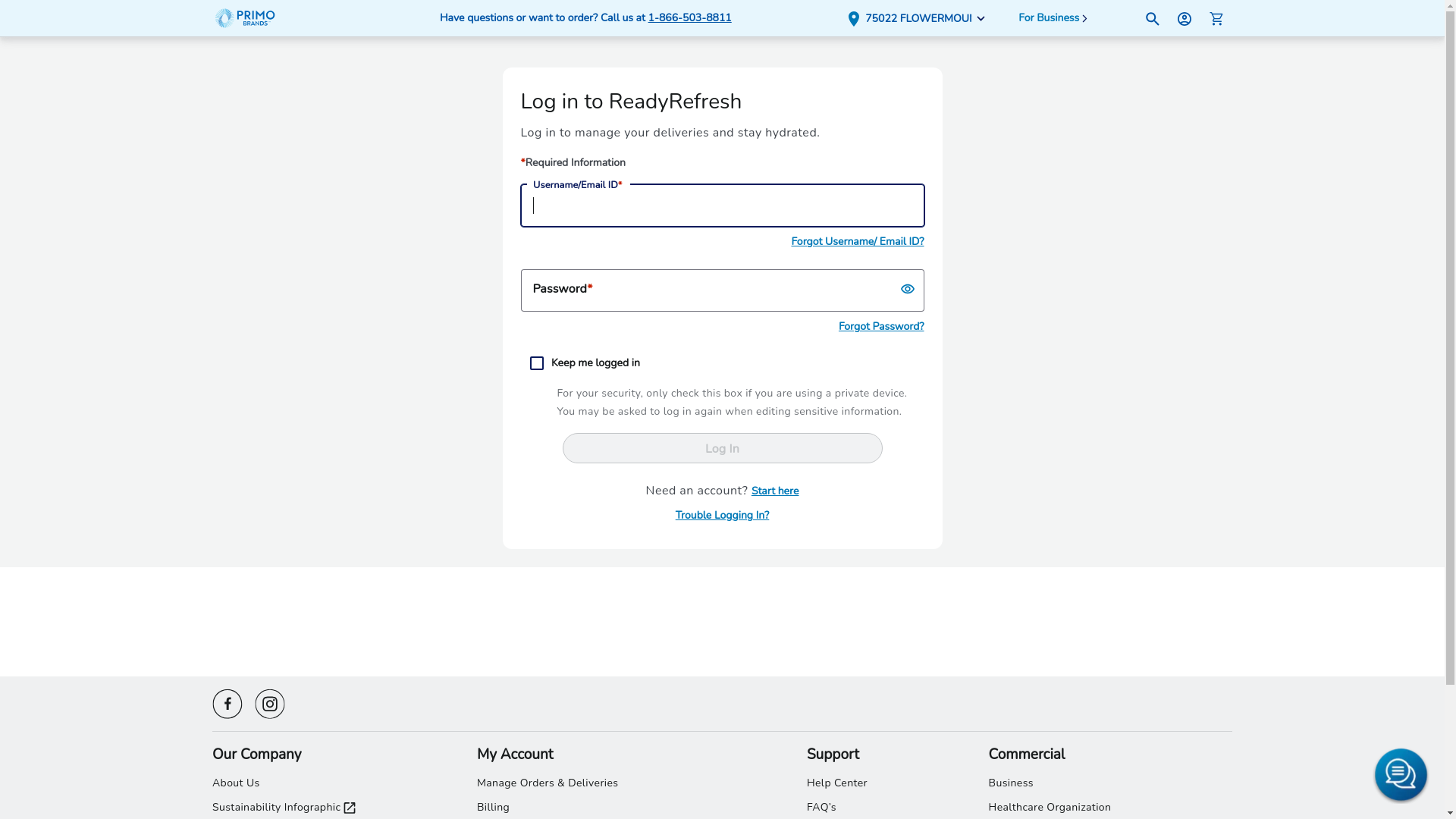Viewport: 1456px width, 819px height.
Task: Open the For Business menu
Action: (1053, 18)
